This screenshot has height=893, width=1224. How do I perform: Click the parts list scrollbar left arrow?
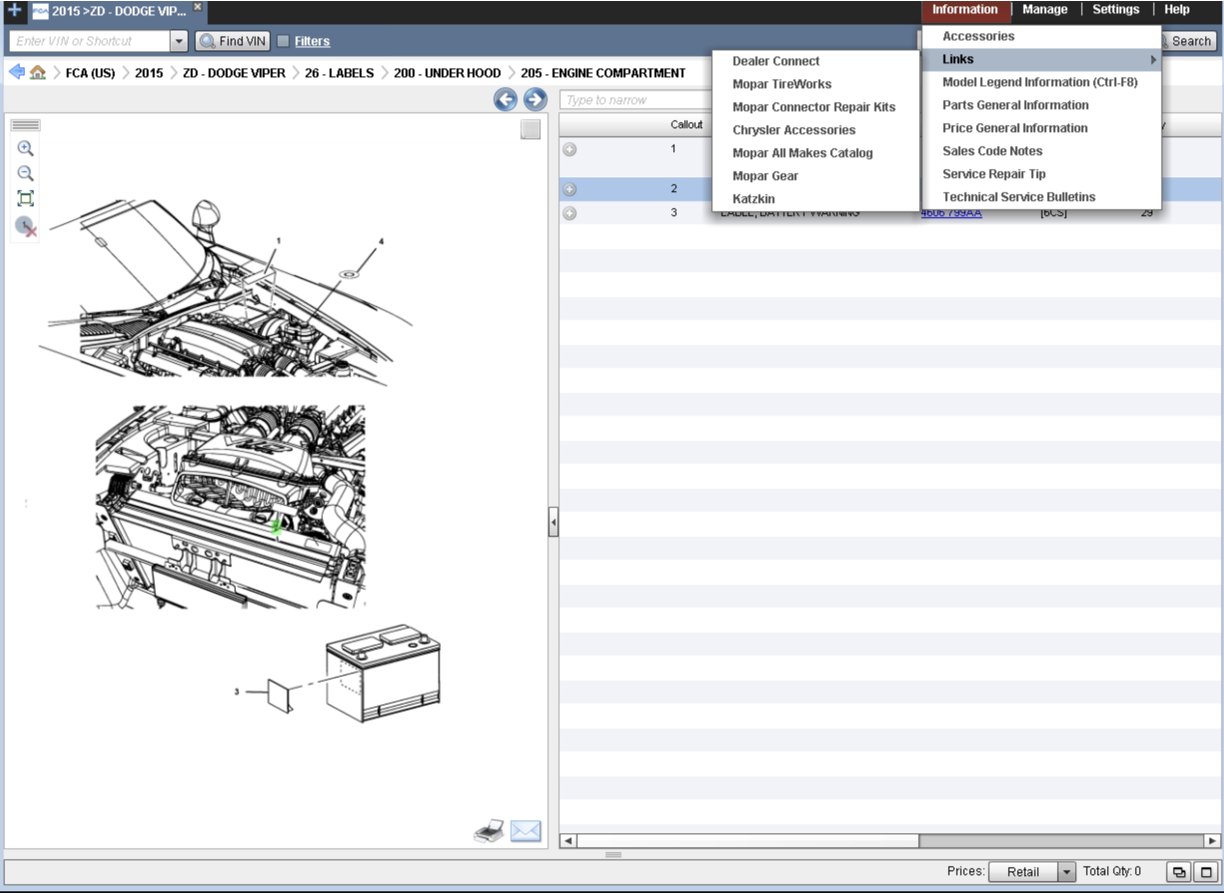tap(568, 841)
